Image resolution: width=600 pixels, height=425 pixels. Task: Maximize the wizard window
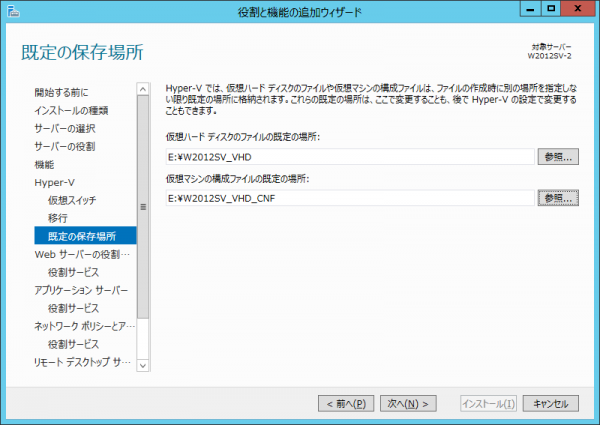552,11
